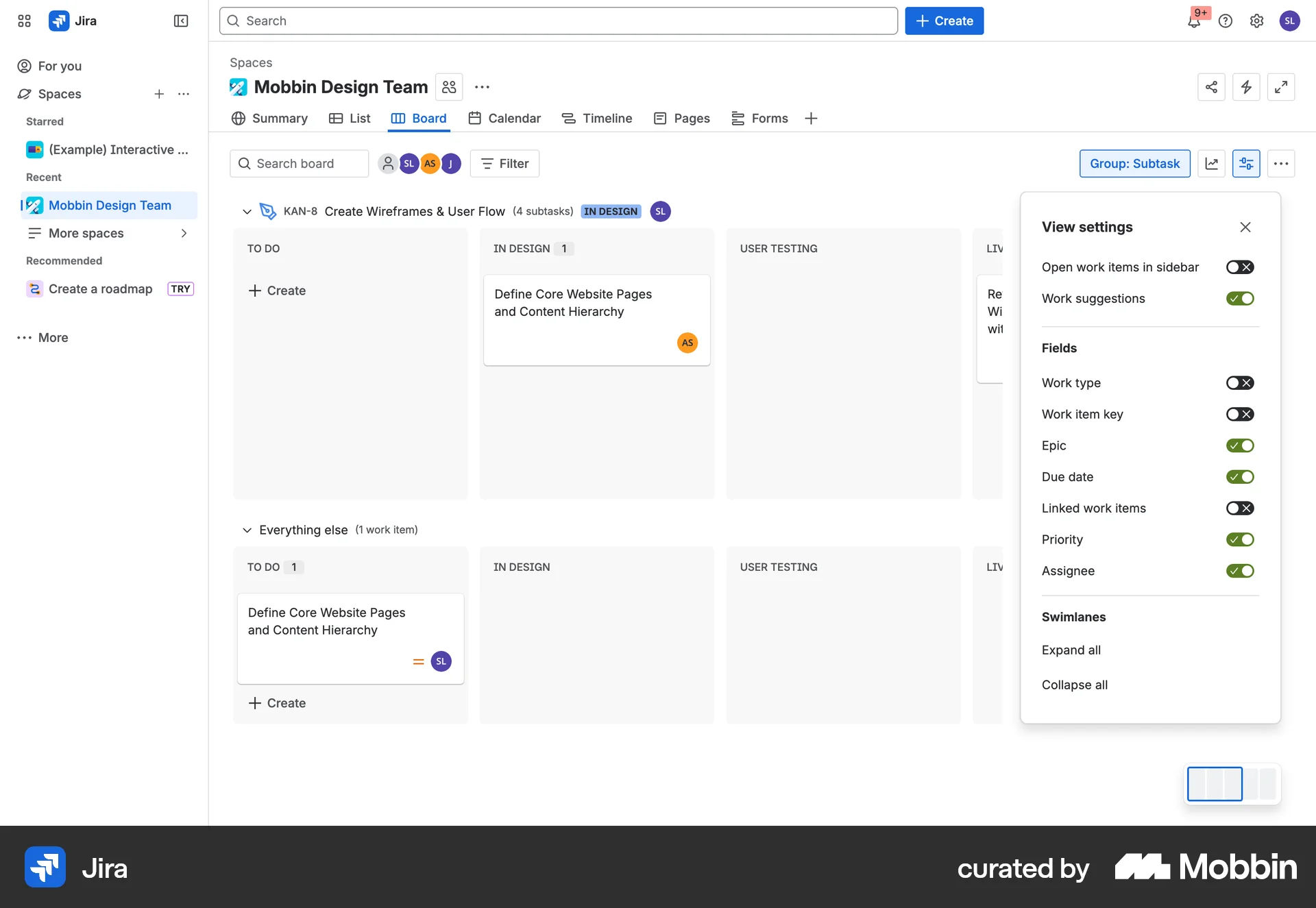Image resolution: width=1316 pixels, height=908 pixels.
Task: Open automation lightning bolt icon
Action: pos(1246,87)
